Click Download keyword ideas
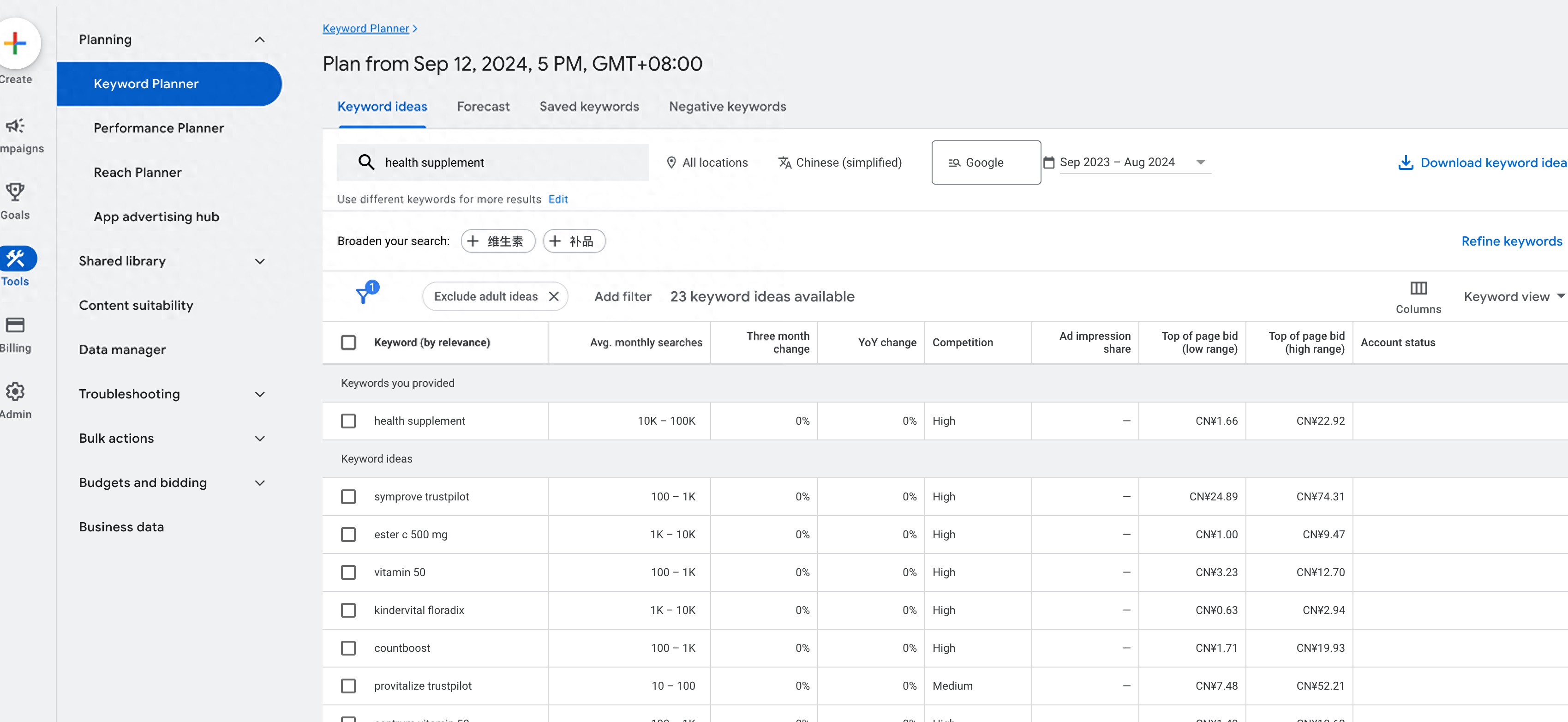 click(x=1482, y=162)
